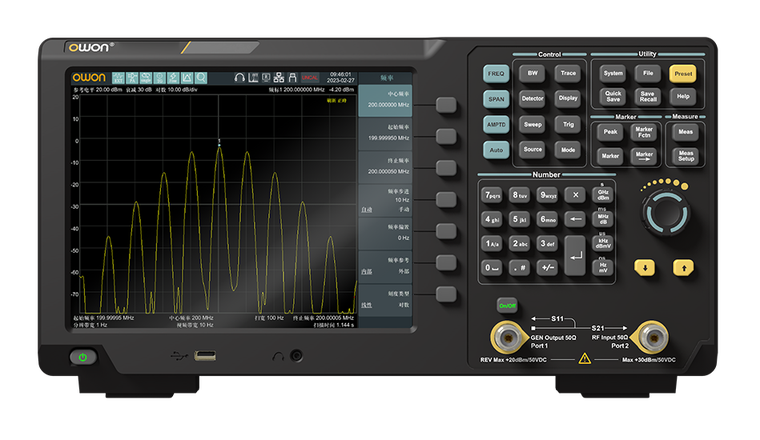Viewport: 760px width, 440px height.
Task: Push the Mode key
Action: [x=568, y=150]
